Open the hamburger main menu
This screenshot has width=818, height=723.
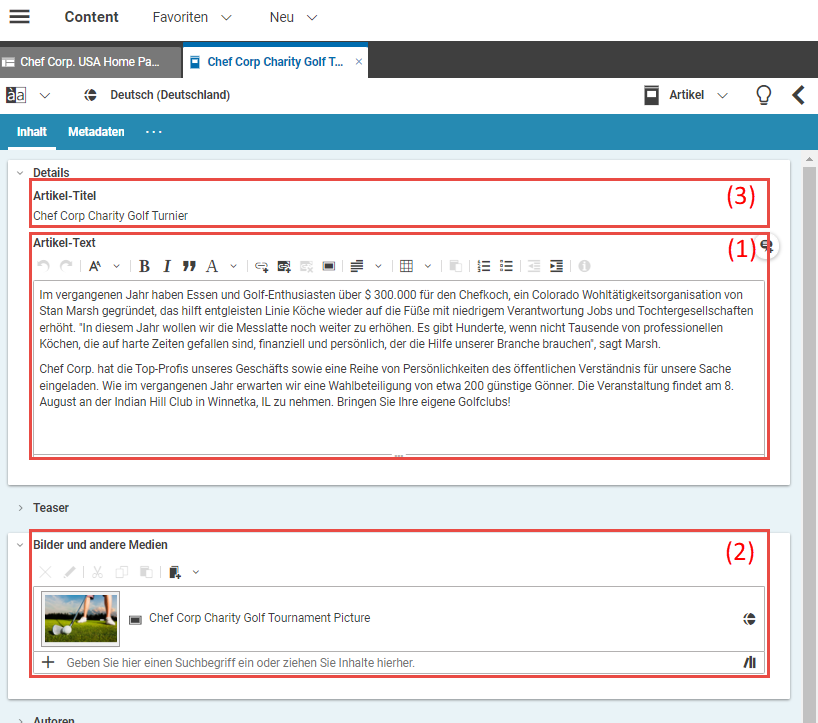[x=20, y=17]
